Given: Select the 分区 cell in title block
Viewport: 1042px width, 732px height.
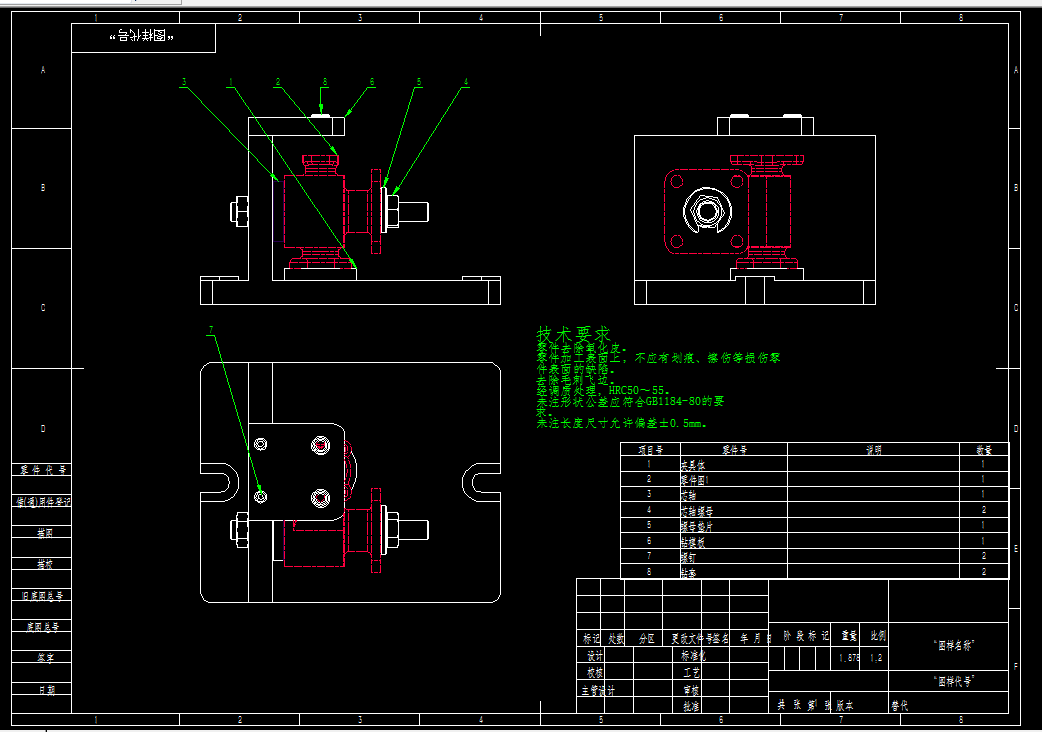Looking at the screenshot, I should pos(647,638).
